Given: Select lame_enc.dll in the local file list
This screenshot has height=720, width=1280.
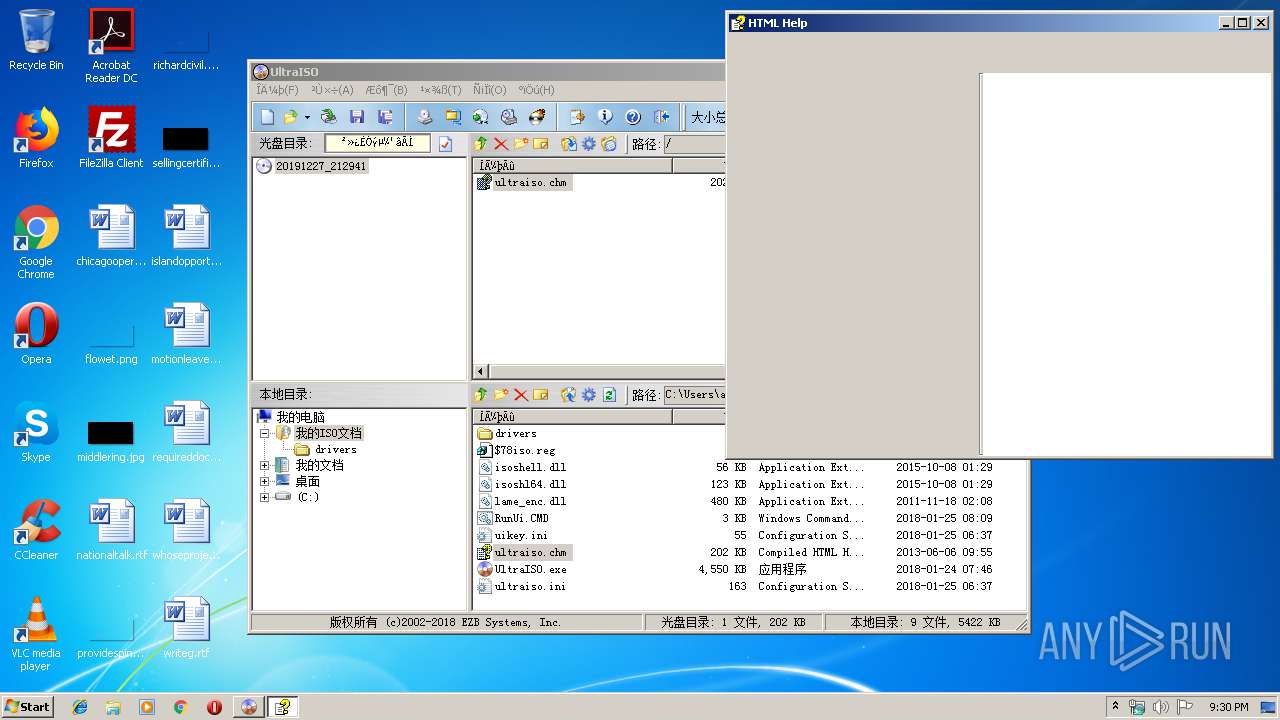Looking at the screenshot, I should [530, 502].
